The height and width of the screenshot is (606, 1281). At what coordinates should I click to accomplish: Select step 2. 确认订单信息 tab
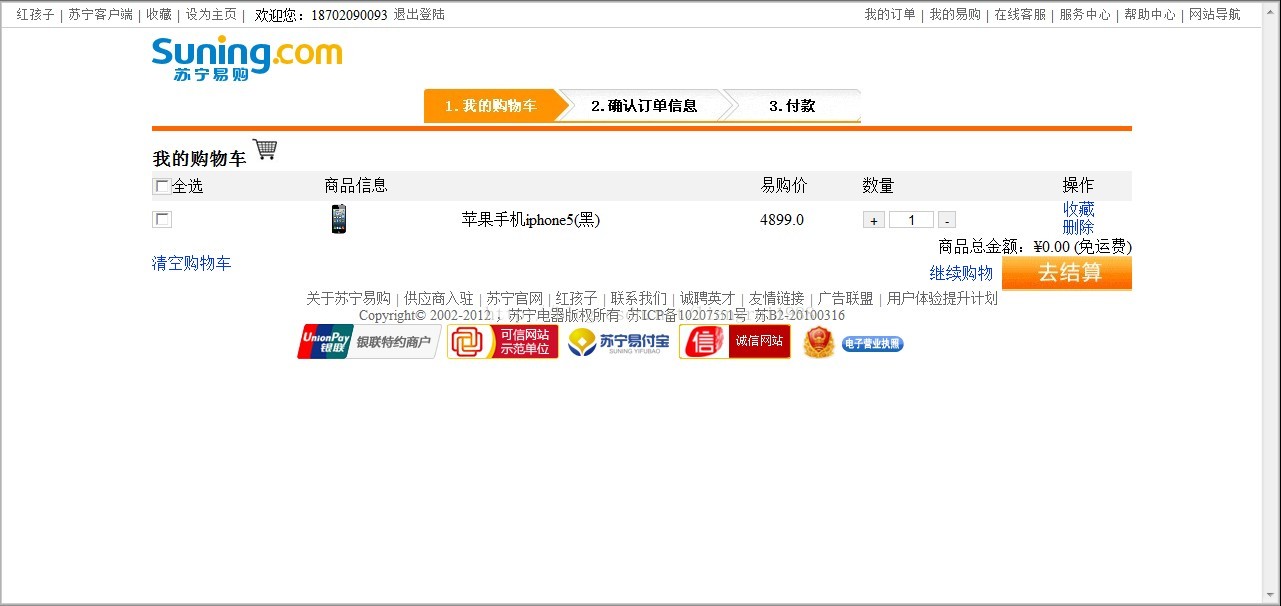point(644,106)
